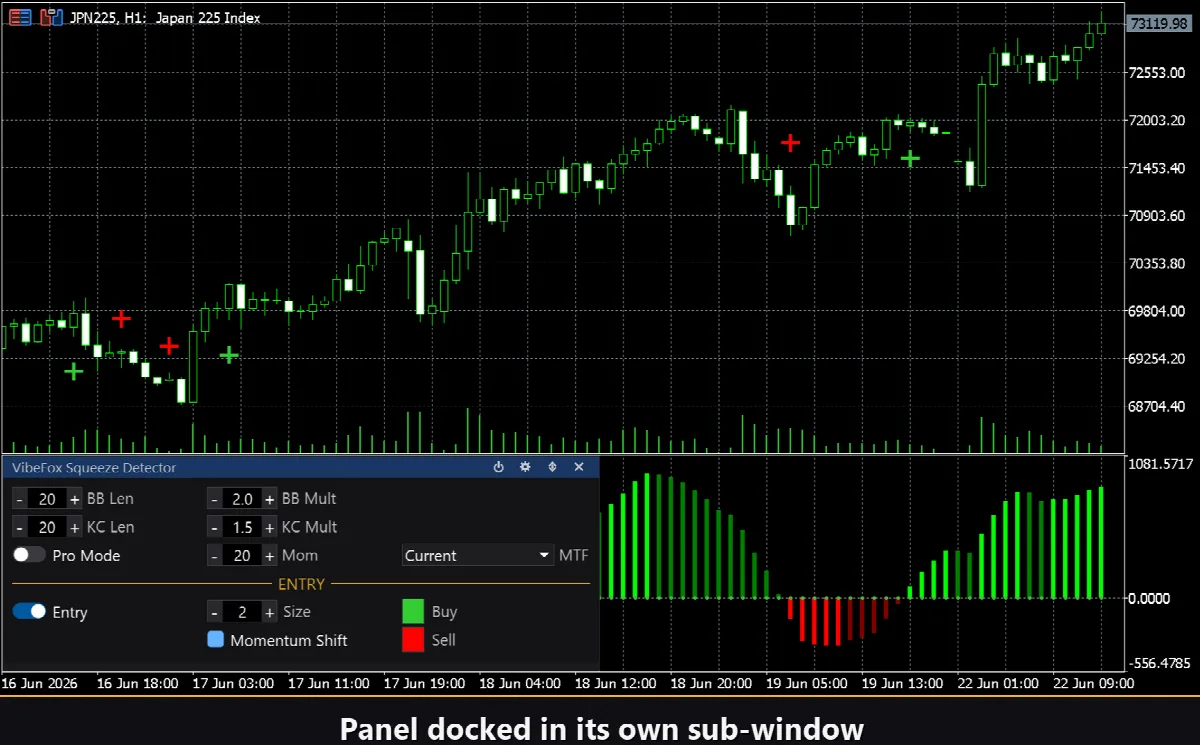The height and width of the screenshot is (745, 1200).
Task: Click the candlestick chart icon beside JPN225
Action: point(50,17)
